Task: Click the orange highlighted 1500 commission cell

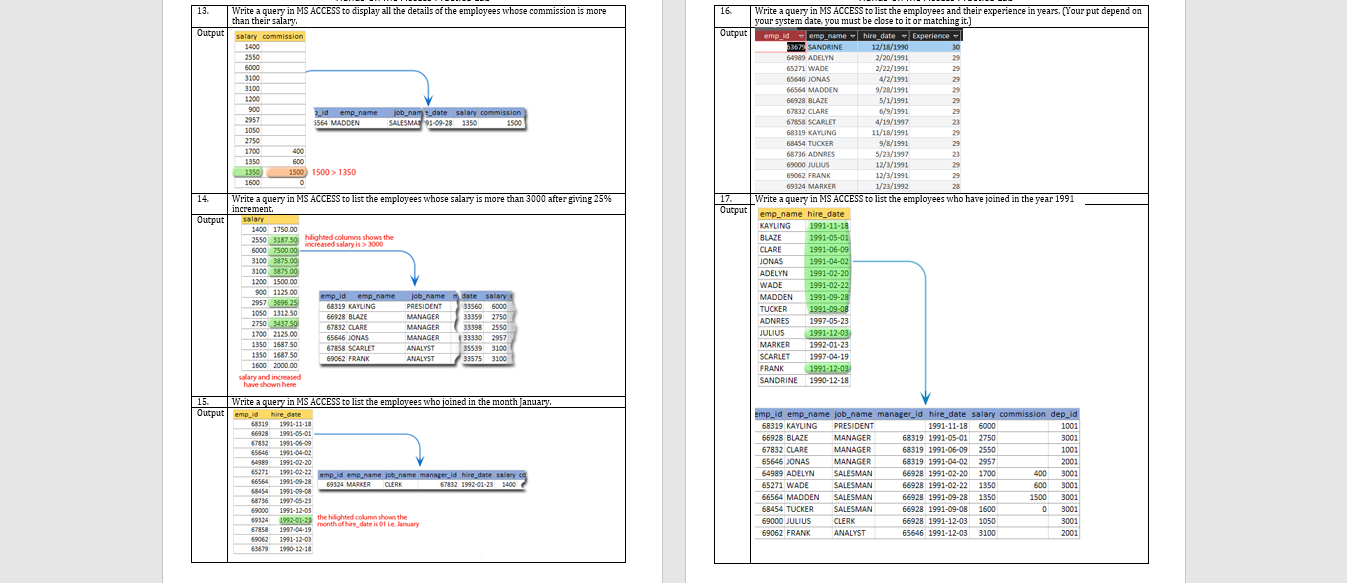Action: tap(287, 172)
